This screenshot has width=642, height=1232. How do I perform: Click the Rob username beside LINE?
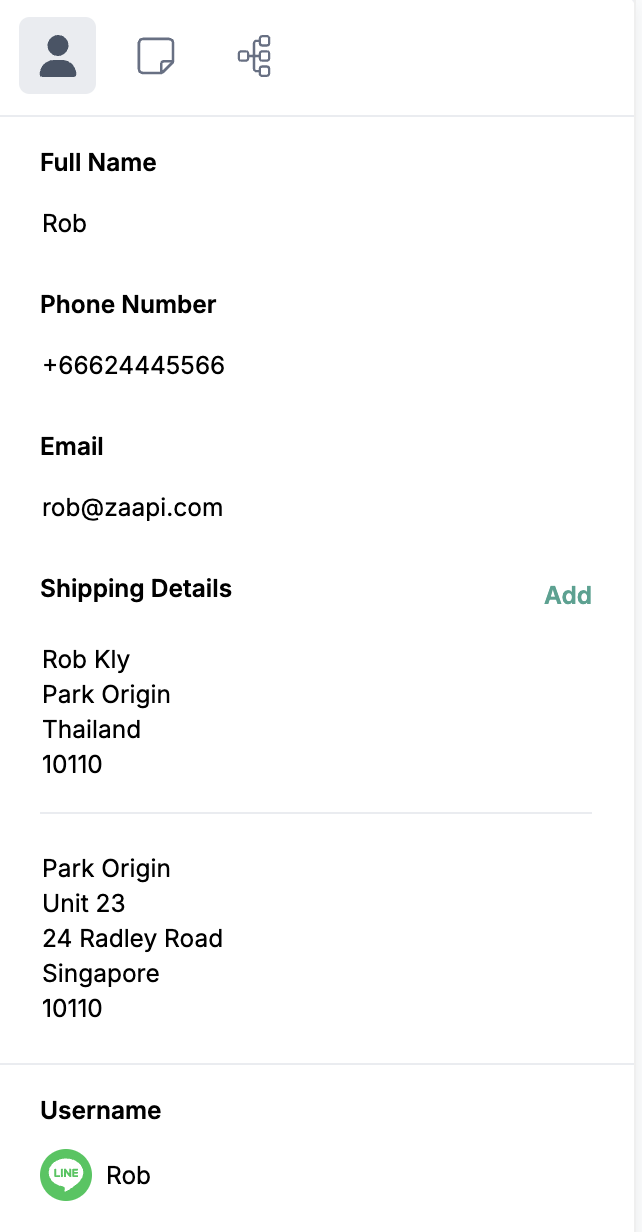coord(128,1176)
